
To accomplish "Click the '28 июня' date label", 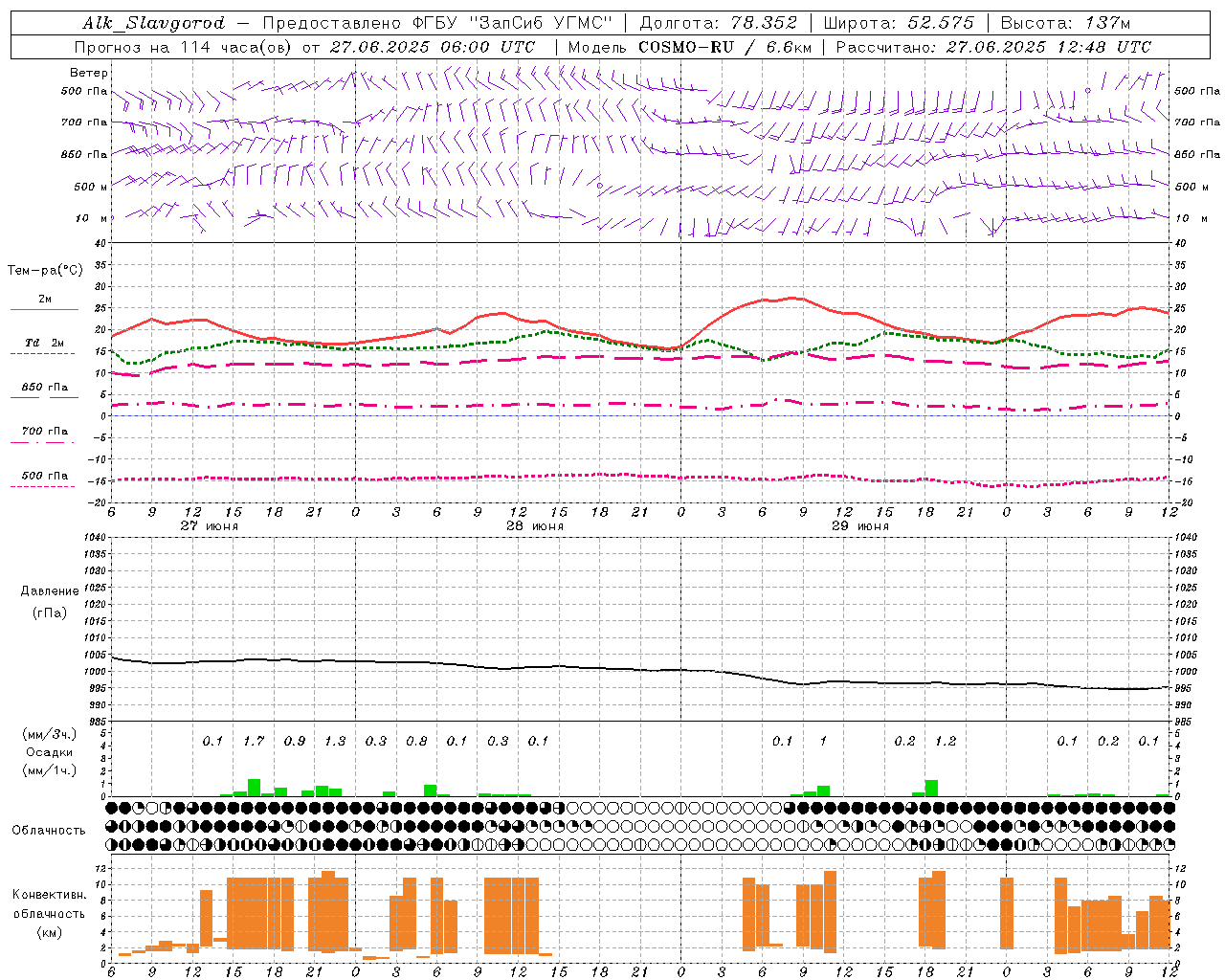I will (535, 526).
